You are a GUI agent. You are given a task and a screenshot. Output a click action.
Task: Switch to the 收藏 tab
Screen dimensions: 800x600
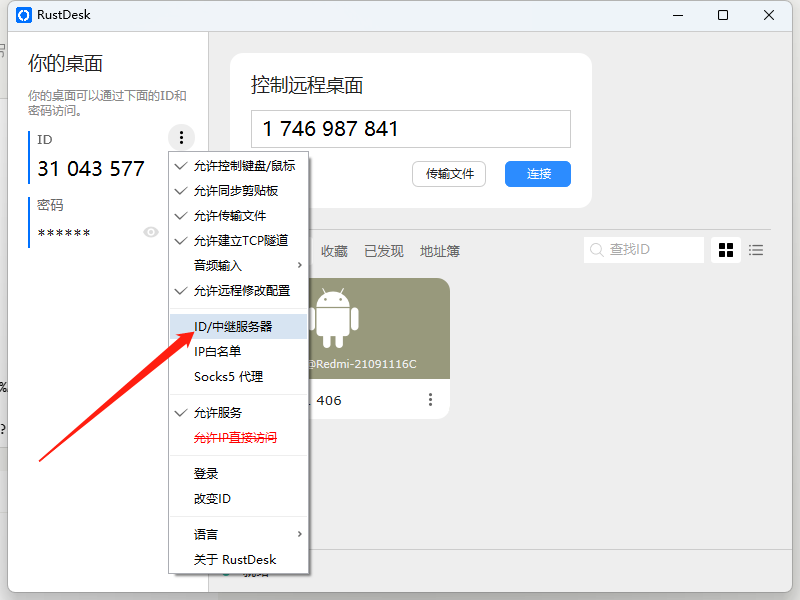[x=334, y=251]
